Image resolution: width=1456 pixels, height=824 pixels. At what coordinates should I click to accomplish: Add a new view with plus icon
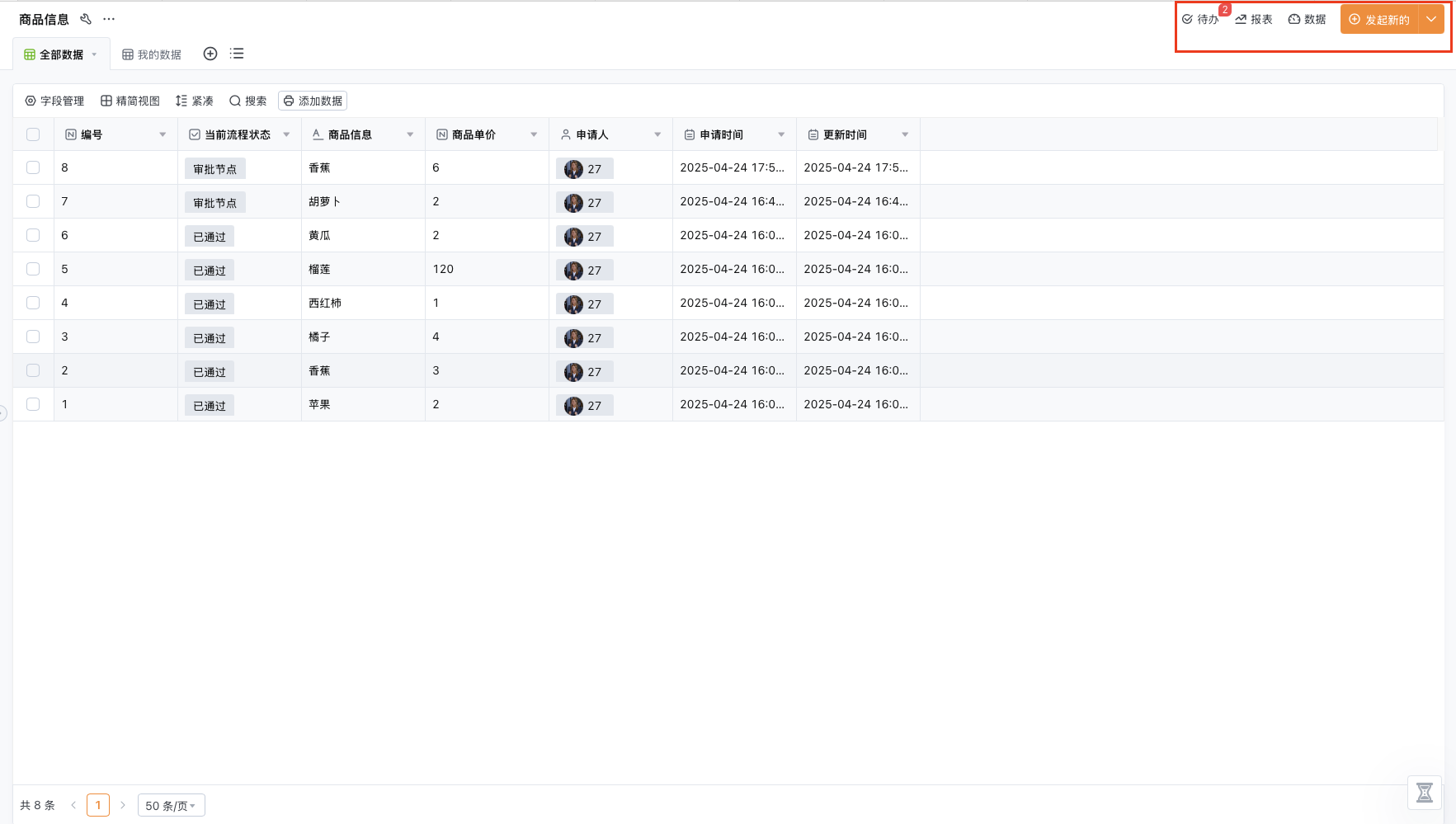coord(210,54)
